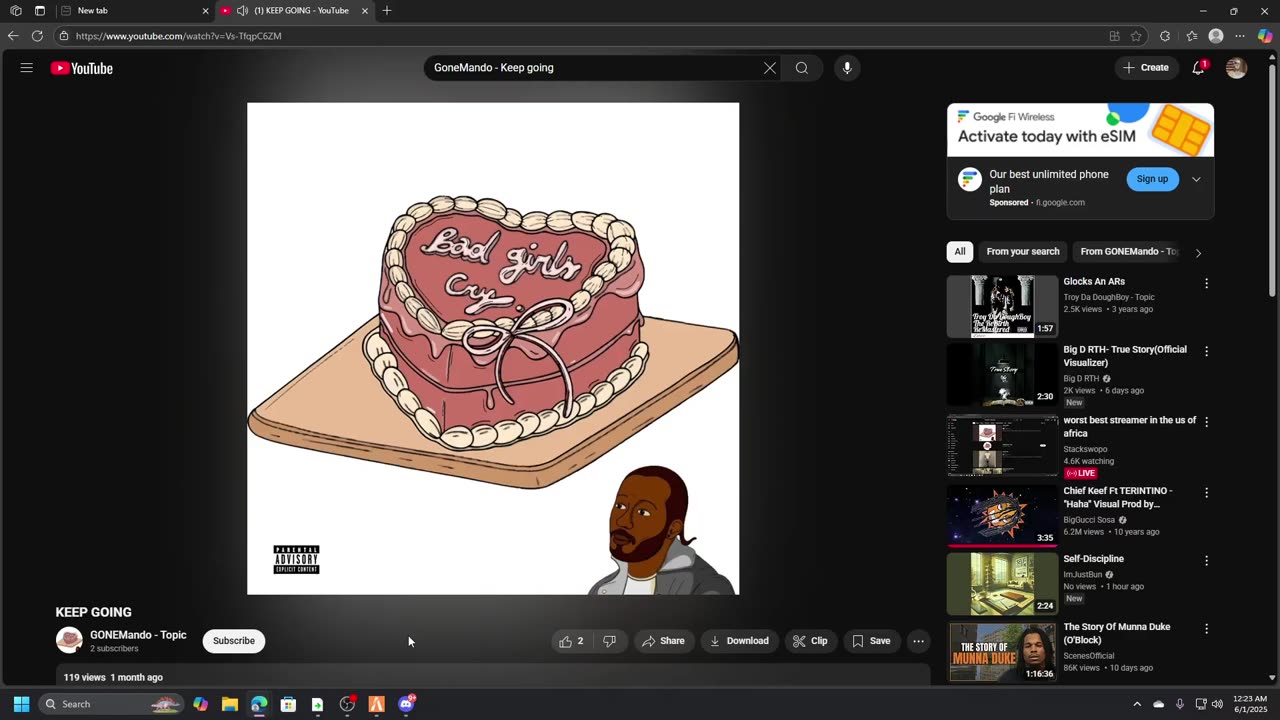Image resolution: width=1280 pixels, height=720 pixels.
Task: Open options for Glocks An ARs
Action: [1206, 284]
